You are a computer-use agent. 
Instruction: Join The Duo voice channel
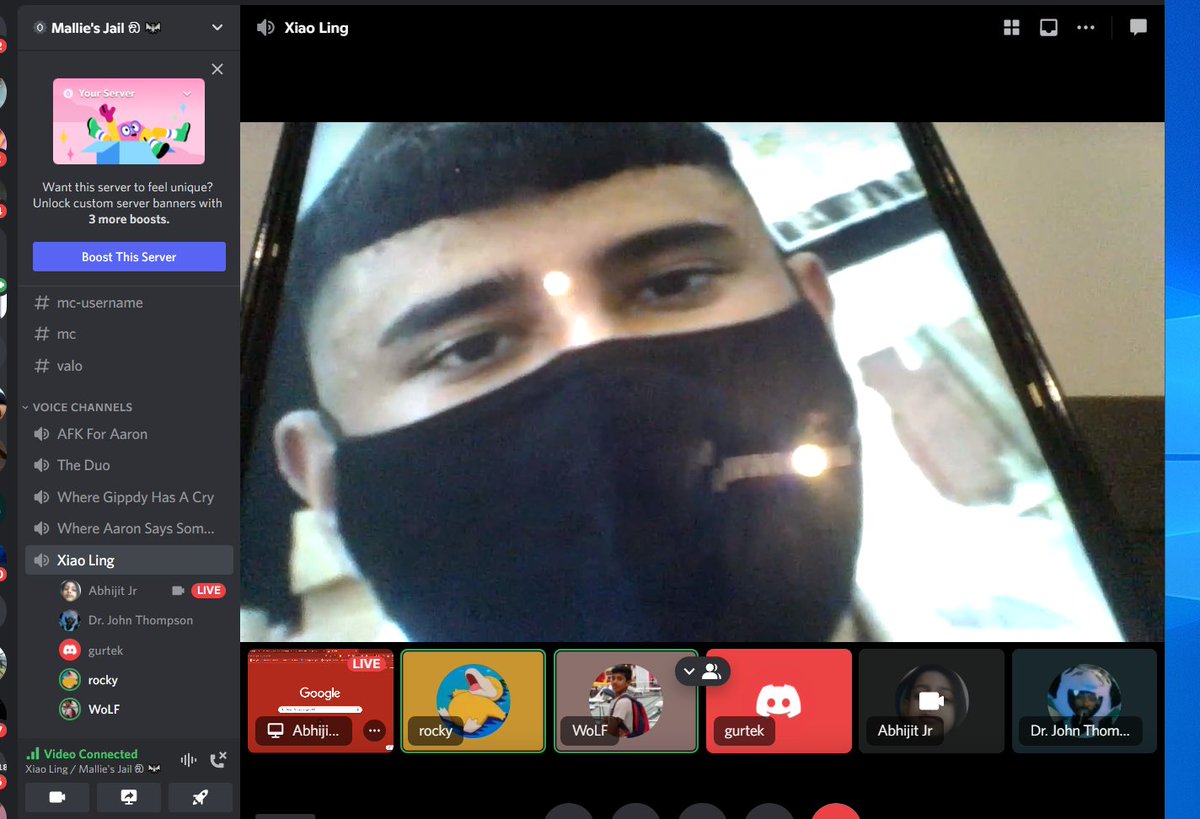[x=129, y=465]
